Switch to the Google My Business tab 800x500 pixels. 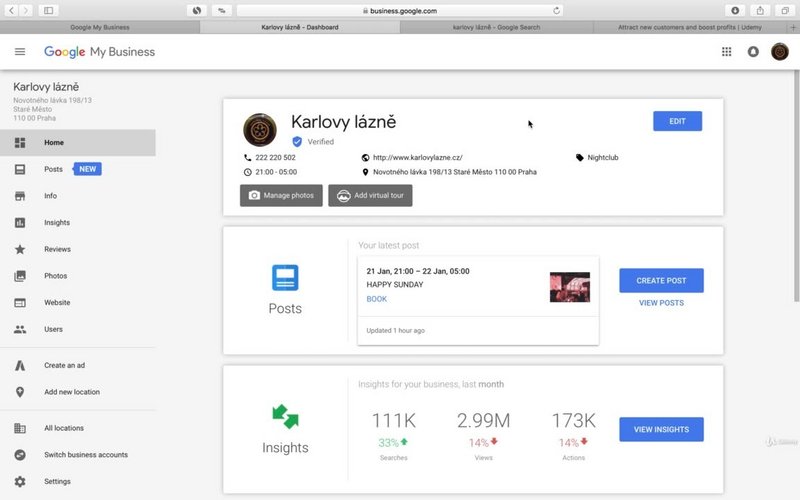(100, 27)
